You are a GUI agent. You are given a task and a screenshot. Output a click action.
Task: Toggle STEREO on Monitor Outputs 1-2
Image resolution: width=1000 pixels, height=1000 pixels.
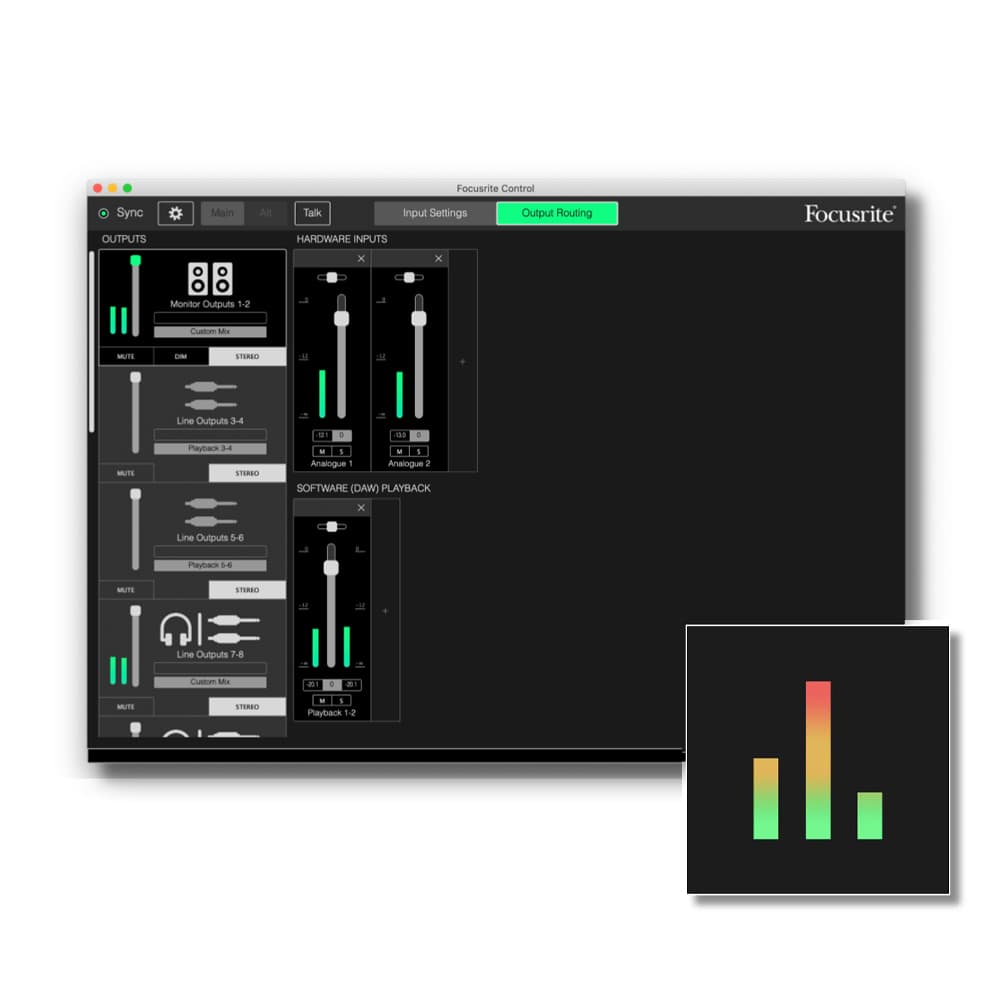pos(247,357)
